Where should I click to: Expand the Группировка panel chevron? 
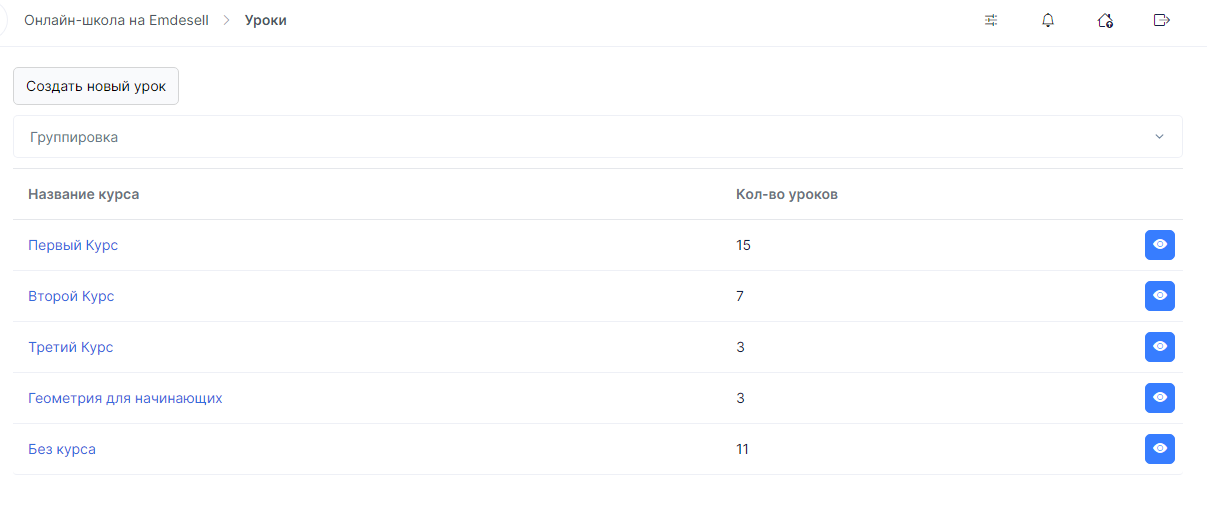pyautogui.click(x=1159, y=137)
